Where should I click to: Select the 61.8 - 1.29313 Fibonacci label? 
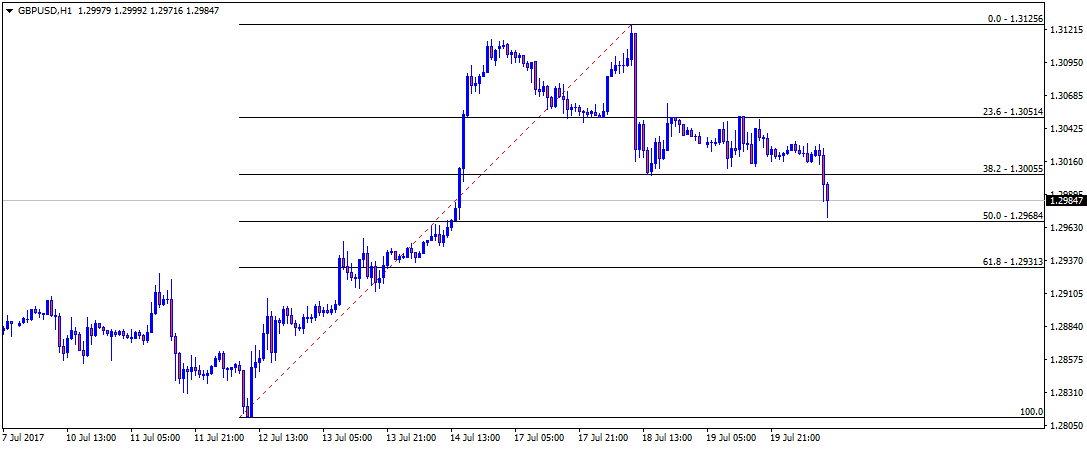1013,262
